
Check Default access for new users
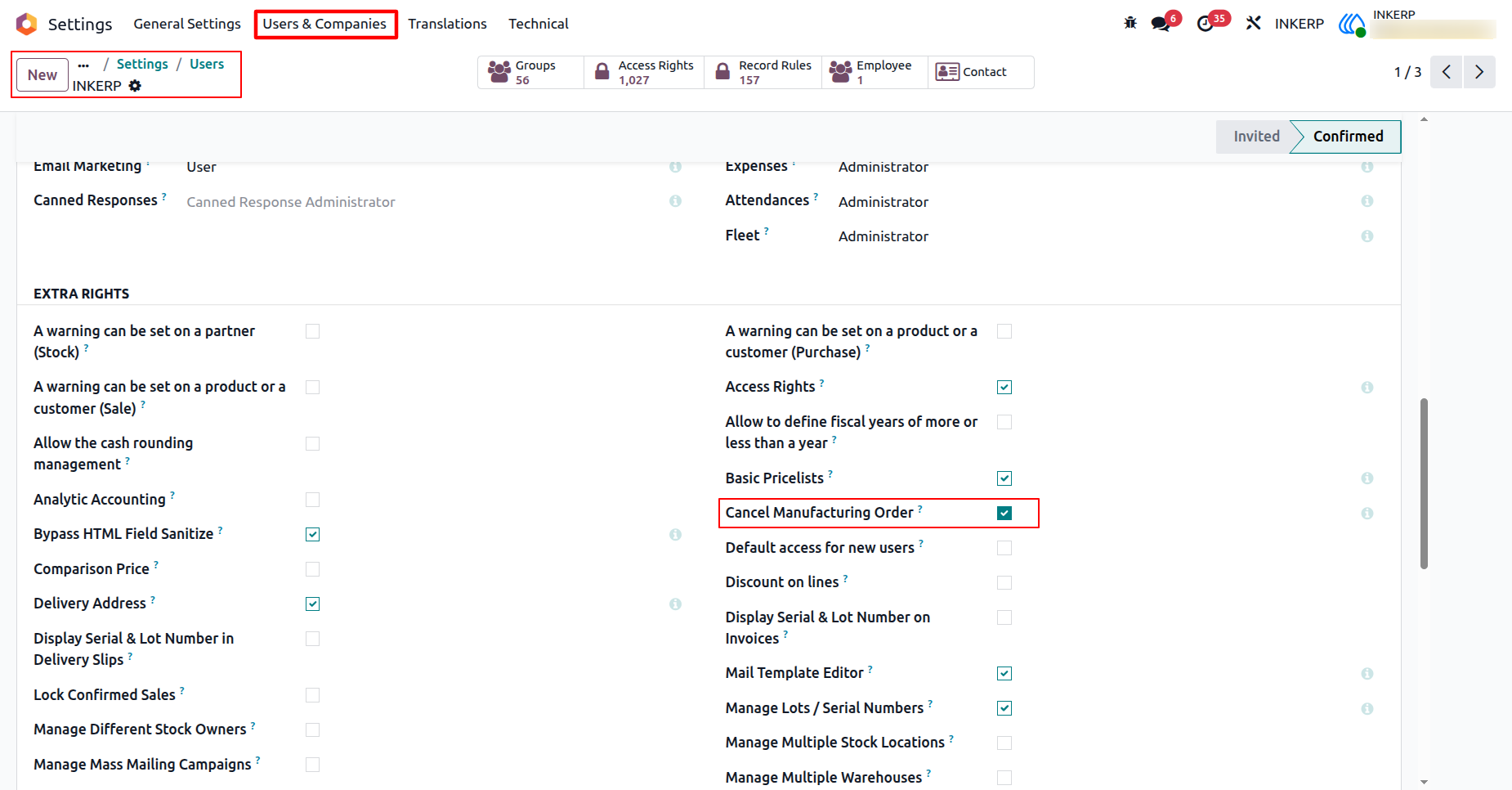click(x=1004, y=548)
